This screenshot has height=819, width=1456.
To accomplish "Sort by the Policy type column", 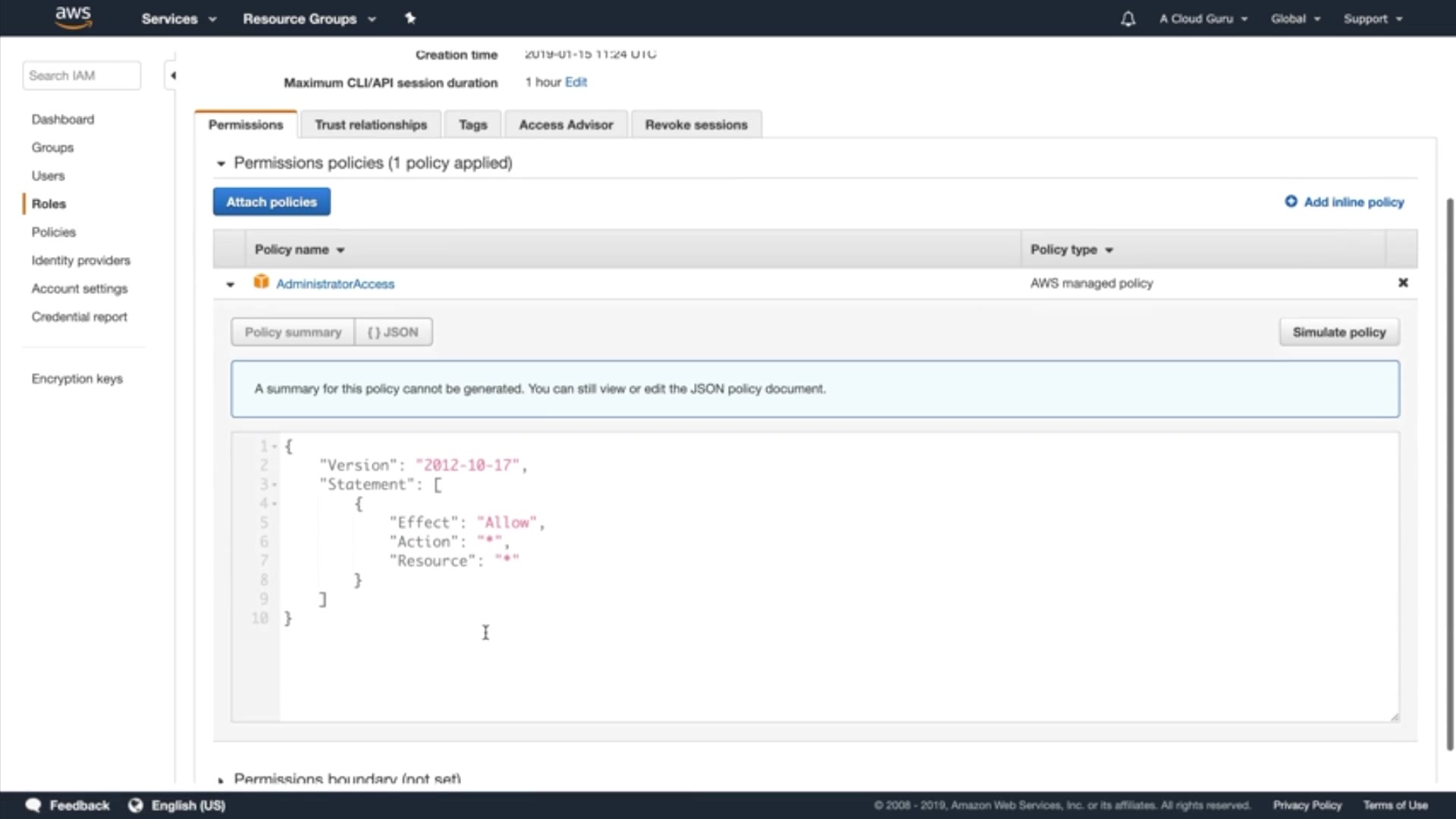I will [x=1071, y=249].
